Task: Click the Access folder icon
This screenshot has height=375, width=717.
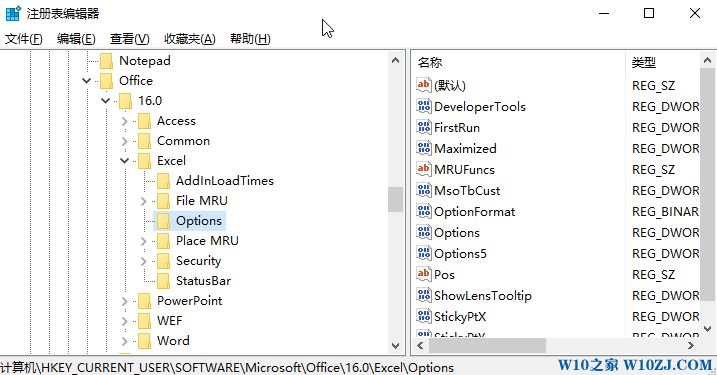Action: click(144, 121)
